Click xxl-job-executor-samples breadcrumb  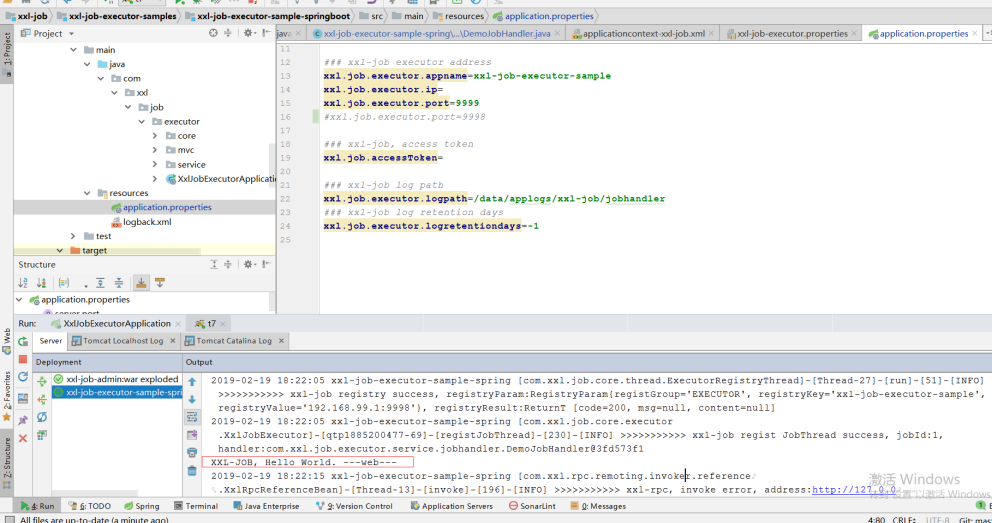click(x=116, y=16)
